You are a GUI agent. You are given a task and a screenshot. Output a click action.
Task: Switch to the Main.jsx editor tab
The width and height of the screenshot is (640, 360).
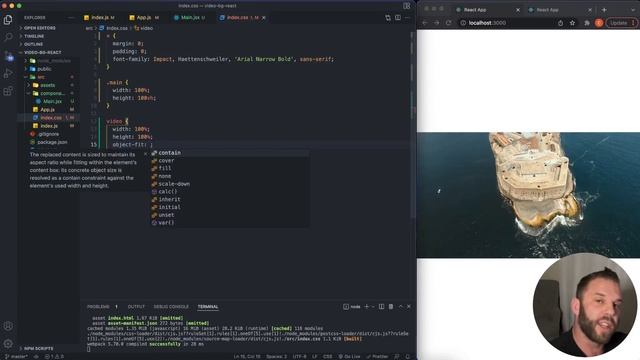point(190,18)
